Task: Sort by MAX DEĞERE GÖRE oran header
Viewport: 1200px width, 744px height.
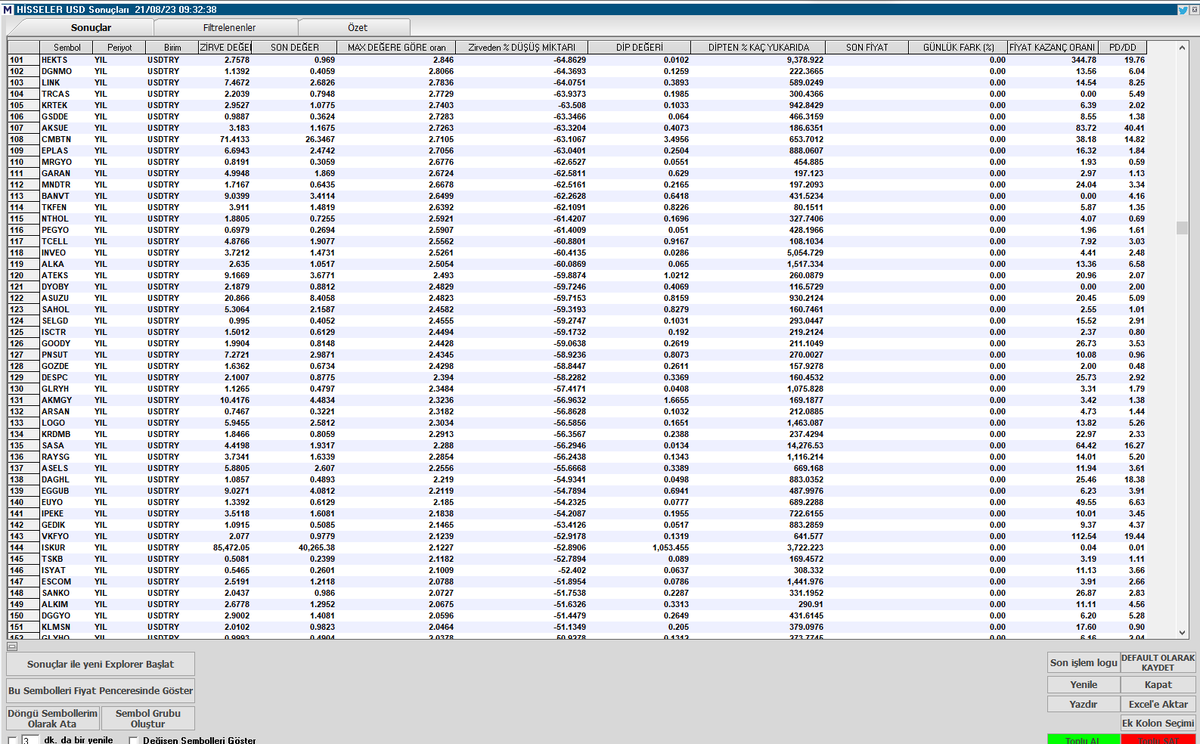Action: pos(397,47)
